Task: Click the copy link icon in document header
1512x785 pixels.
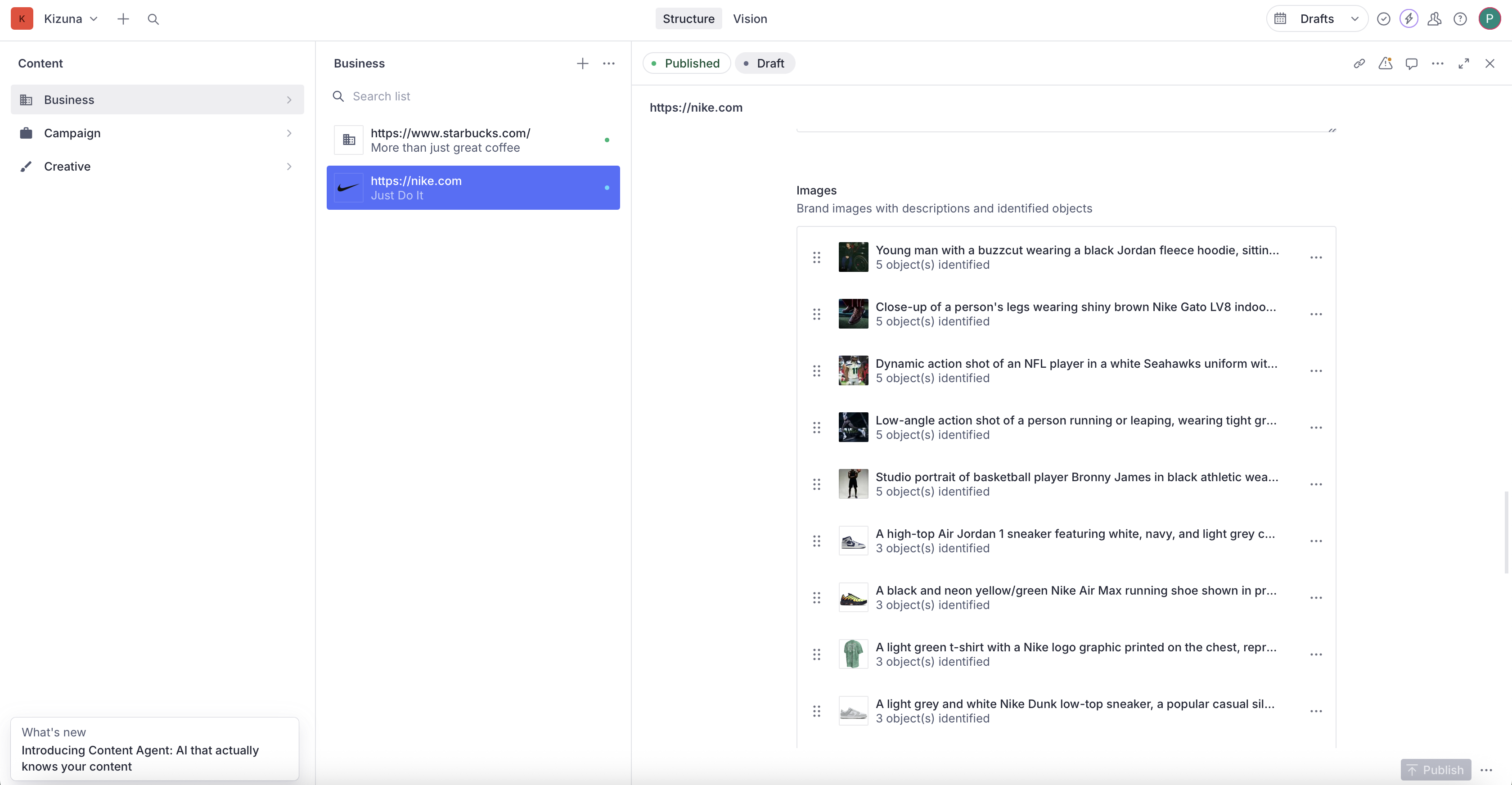Action: 1359,63
